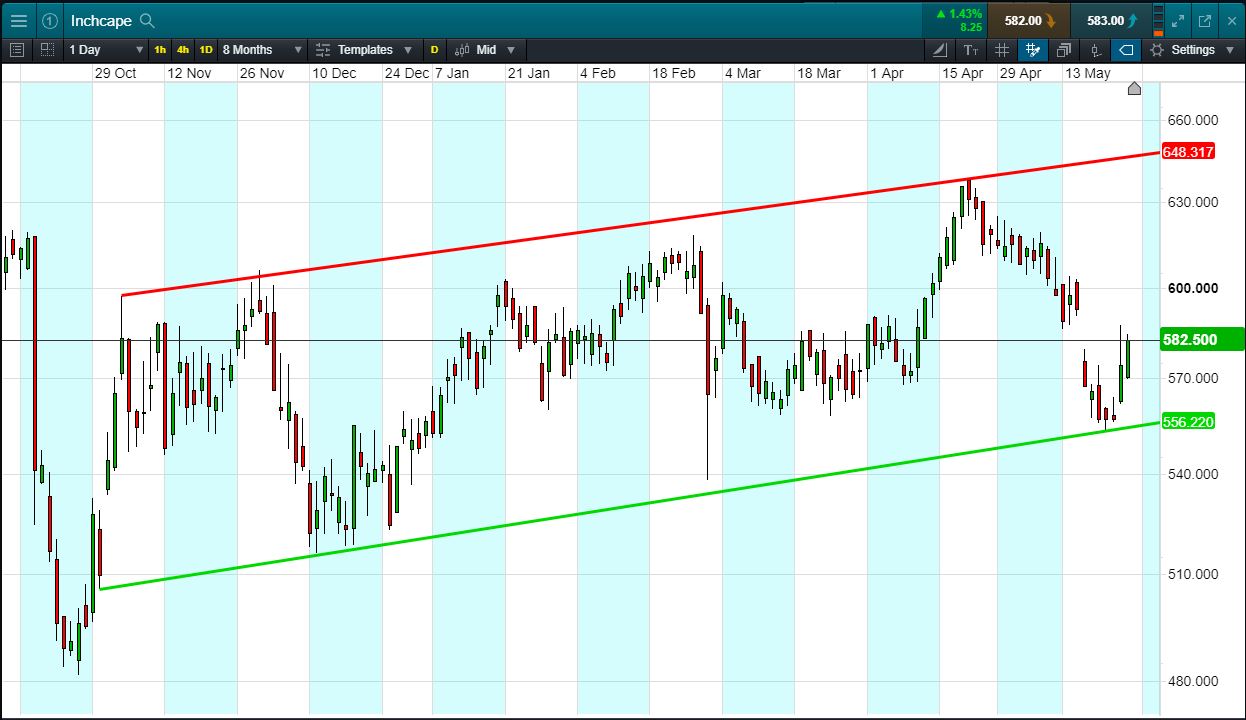Click the Settings label
The width and height of the screenshot is (1246, 720).
tap(1193, 50)
